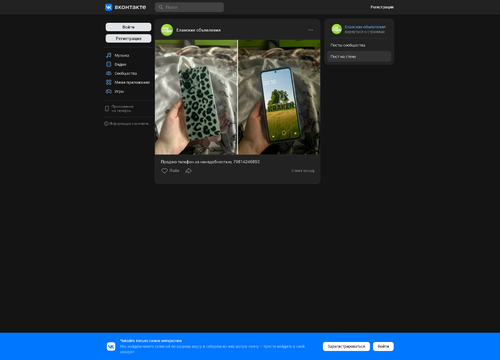Click the post timestamp
Screen dimensions: 500x360
click(x=303, y=171)
